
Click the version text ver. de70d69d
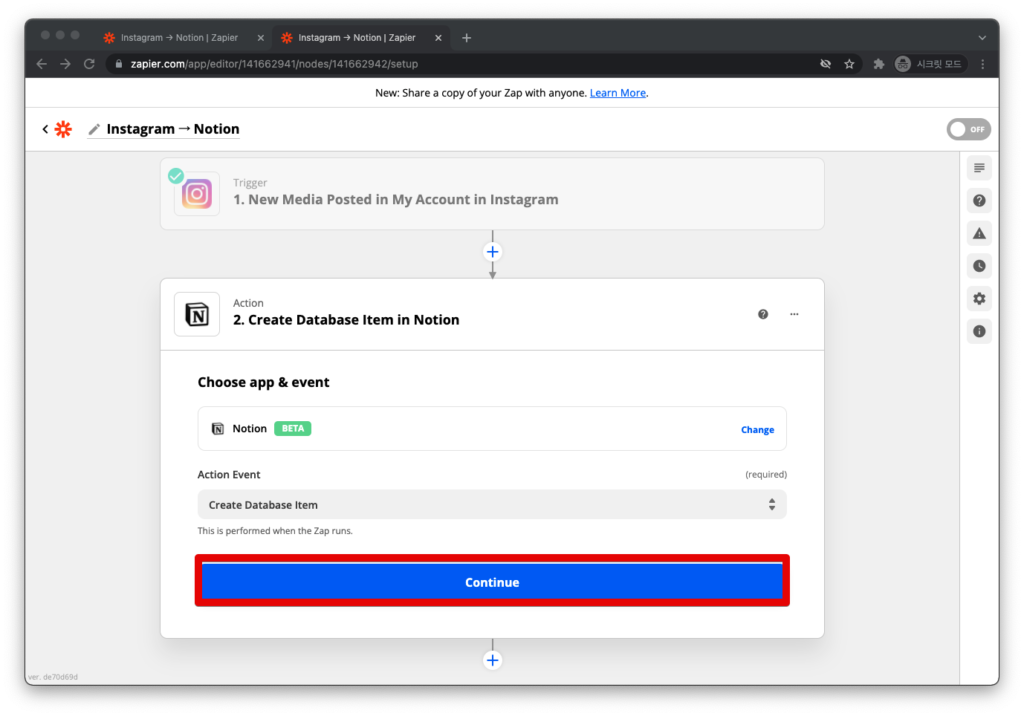(x=53, y=677)
